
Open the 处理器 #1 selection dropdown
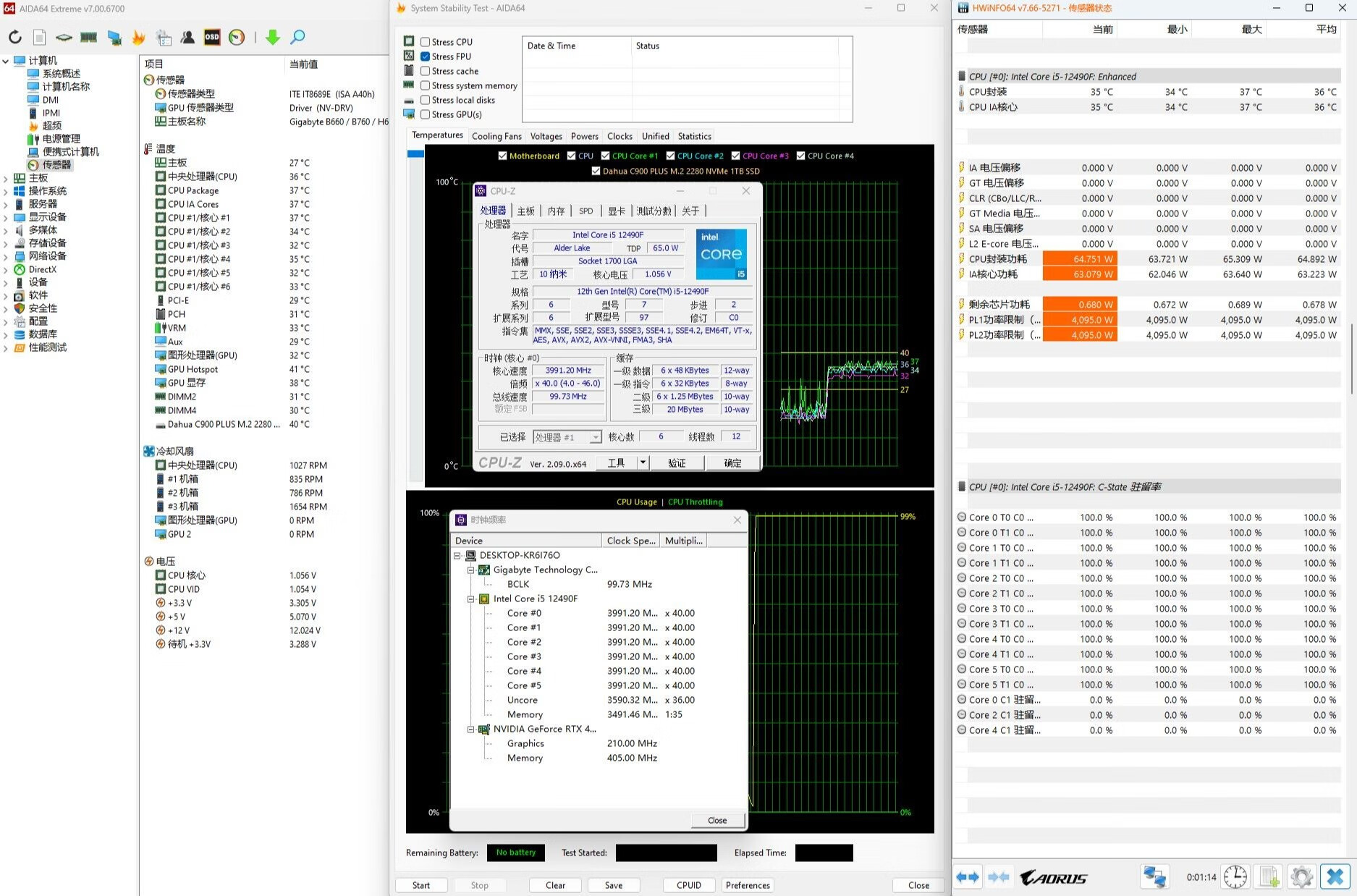[595, 437]
